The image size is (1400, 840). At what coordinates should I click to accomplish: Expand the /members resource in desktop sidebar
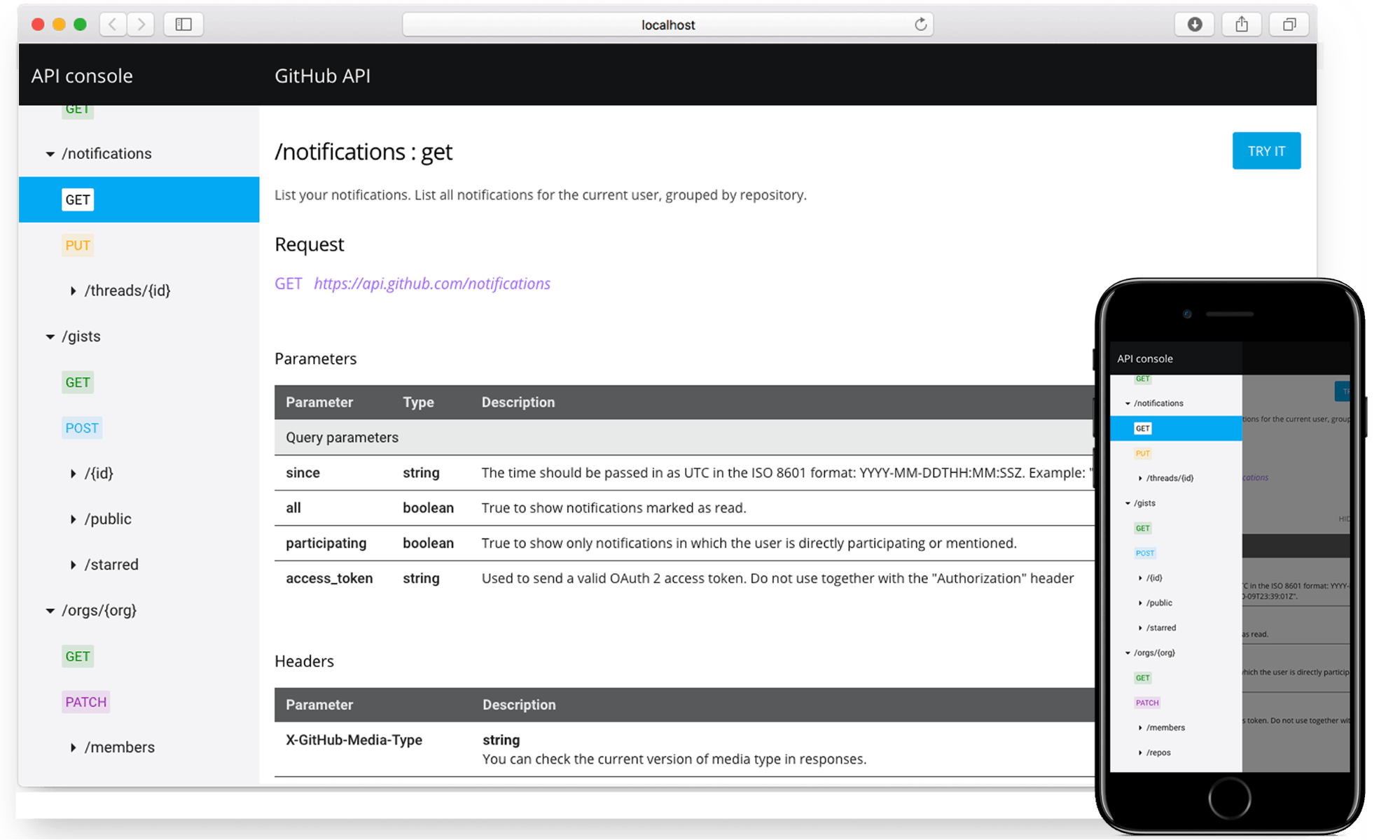pyautogui.click(x=73, y=748)
